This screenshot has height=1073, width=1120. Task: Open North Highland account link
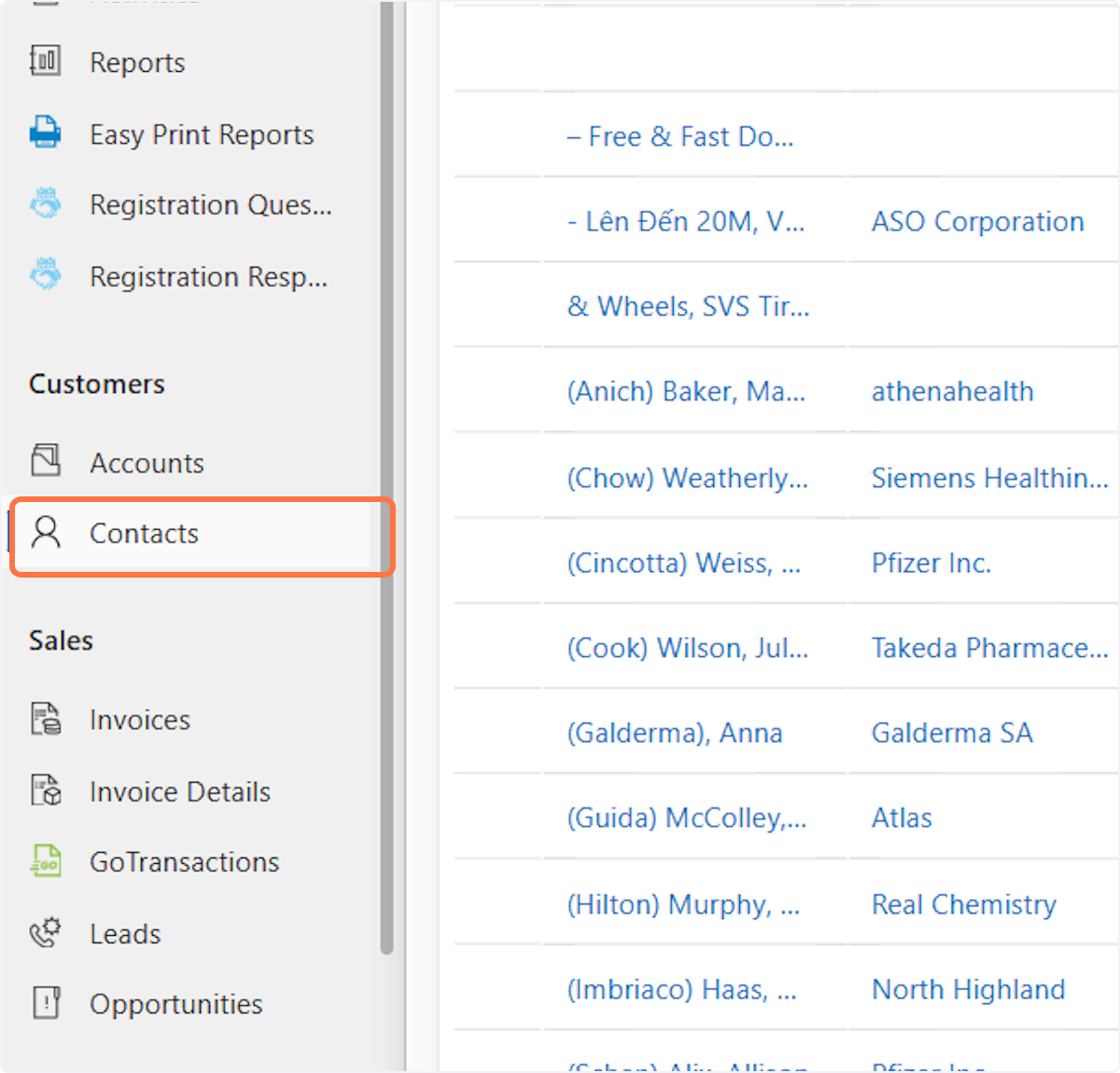[x=968, y=989]
